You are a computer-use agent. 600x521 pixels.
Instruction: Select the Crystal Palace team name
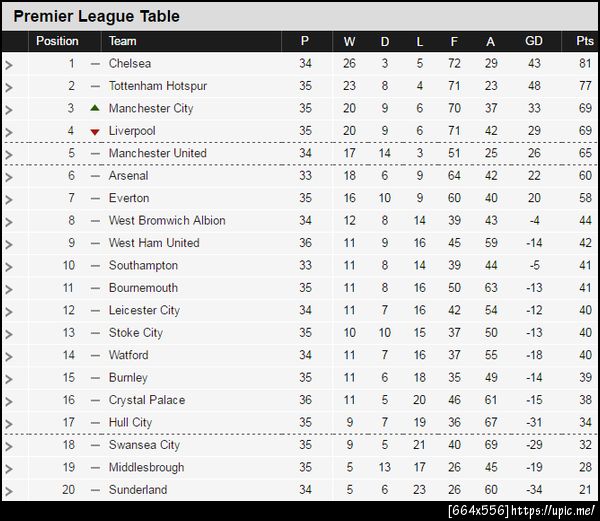(x=147, y=400)
